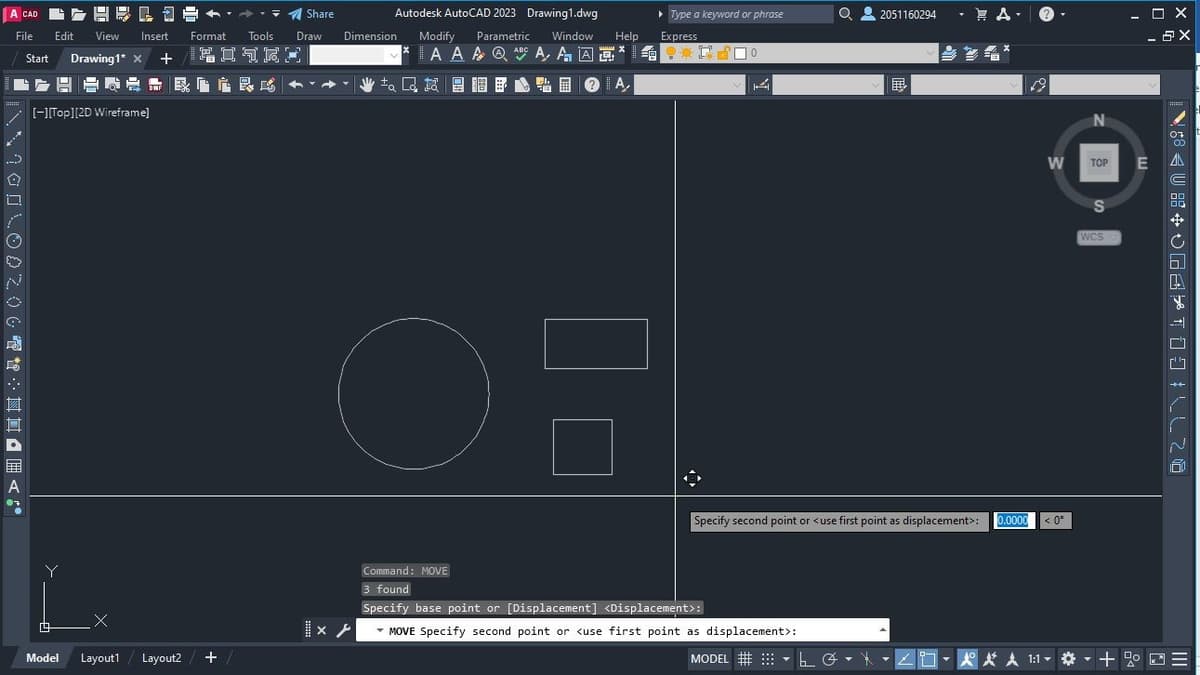Expand the Help question mark dropdown arrow
The width and height of the screenshot is (1200, 675).
click(x=1063, y=14)
